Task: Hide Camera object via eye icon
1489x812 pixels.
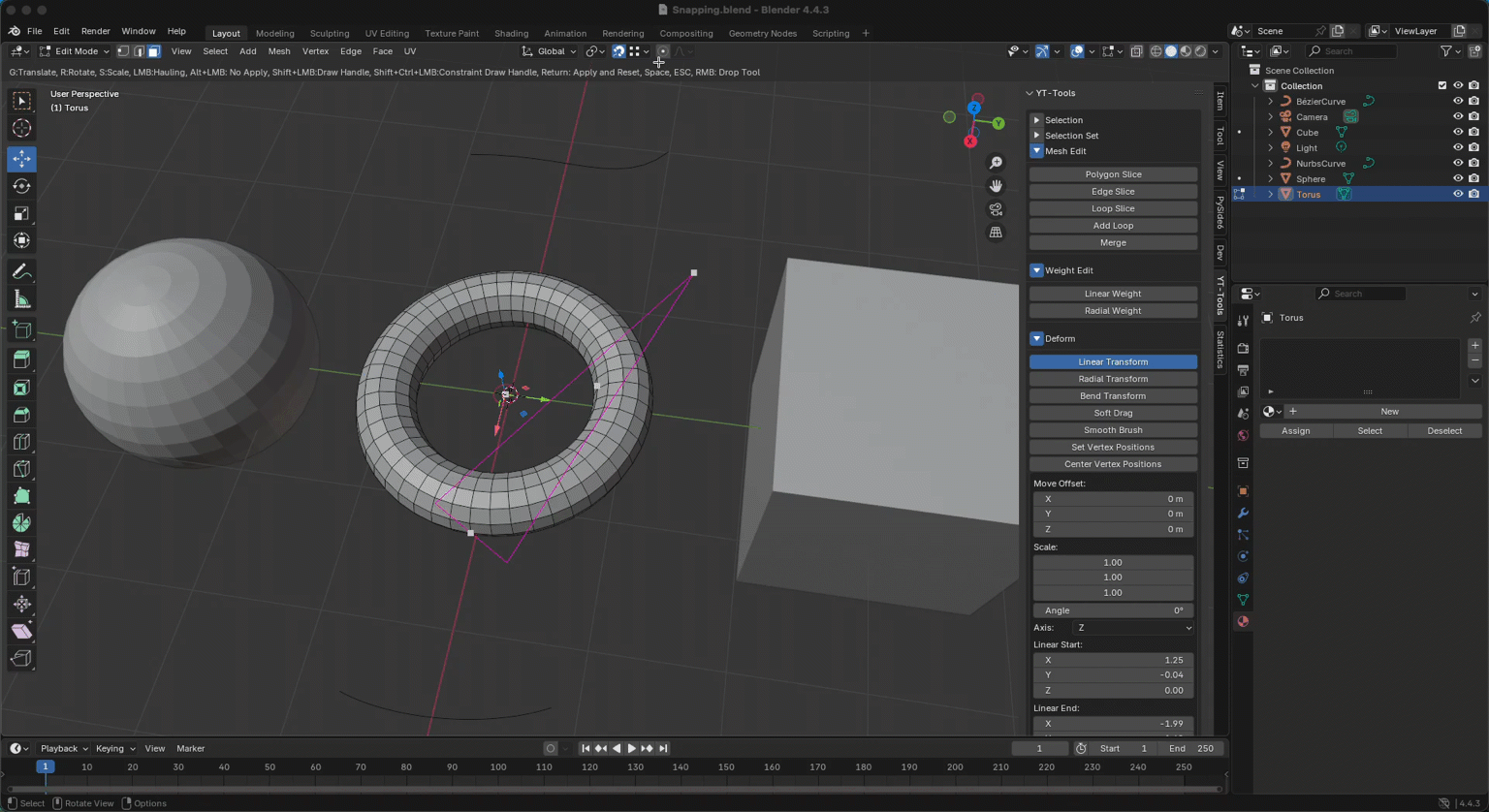Action: click(x=1457, y=116)
